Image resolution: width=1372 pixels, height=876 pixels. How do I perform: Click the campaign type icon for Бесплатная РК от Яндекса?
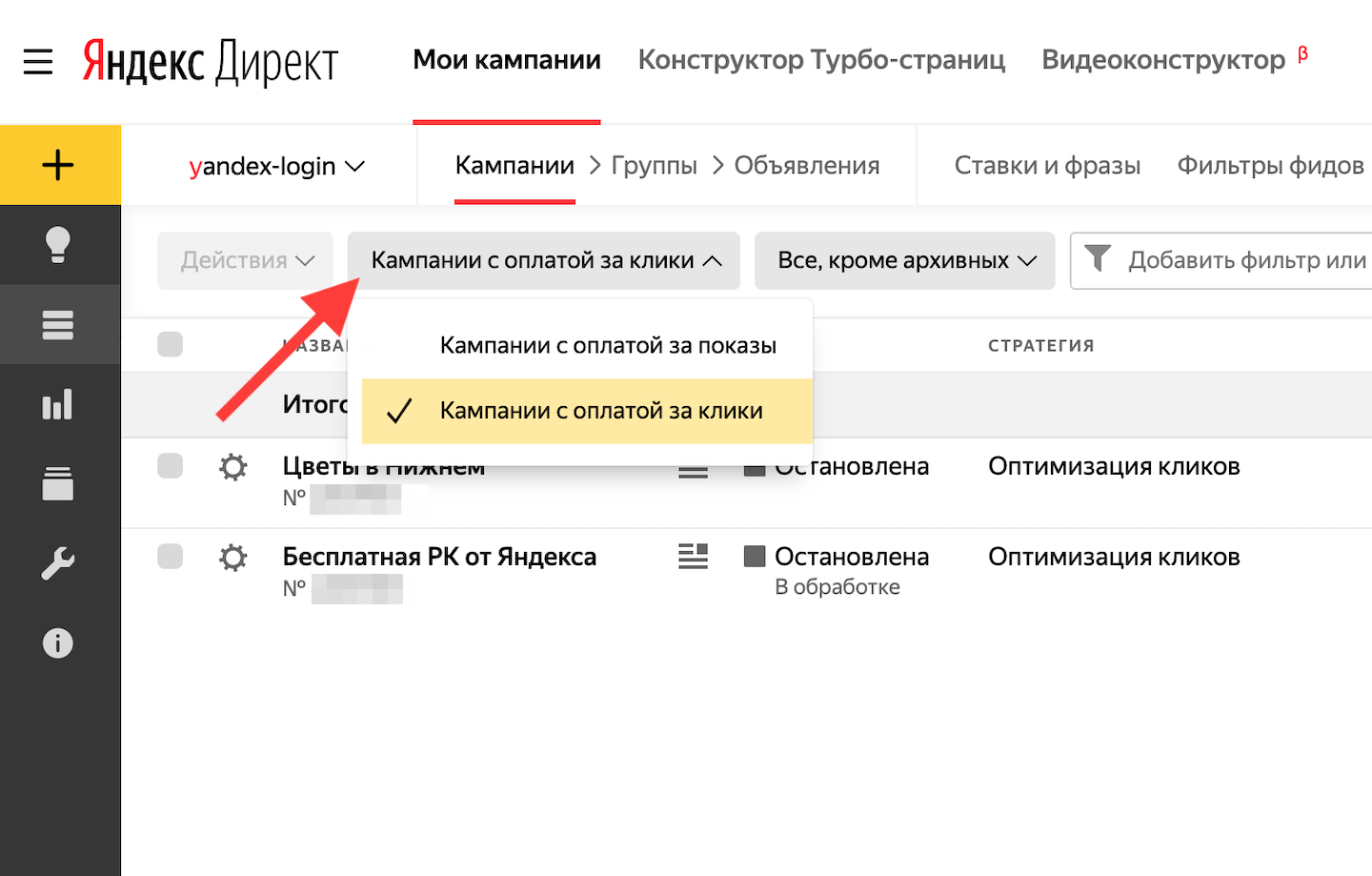(693, 556)
